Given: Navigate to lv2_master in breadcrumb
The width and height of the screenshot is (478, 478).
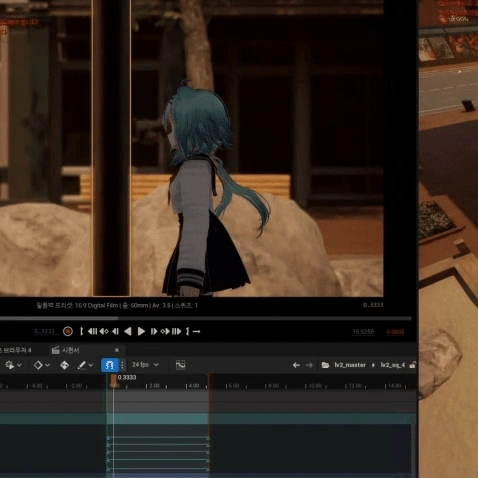Looking at the screenshot, I should [350, 365].
